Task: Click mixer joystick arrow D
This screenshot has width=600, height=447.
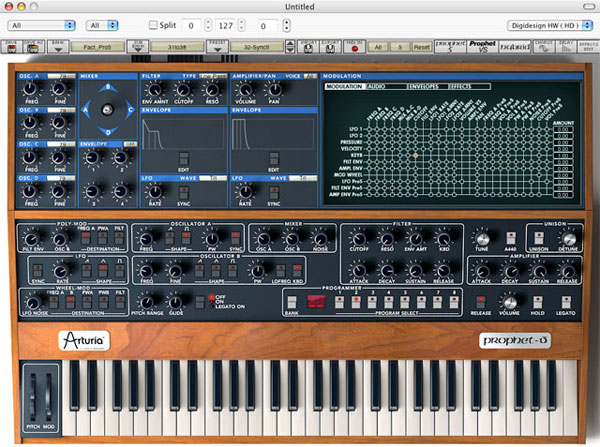Action: tap(108, 132)
